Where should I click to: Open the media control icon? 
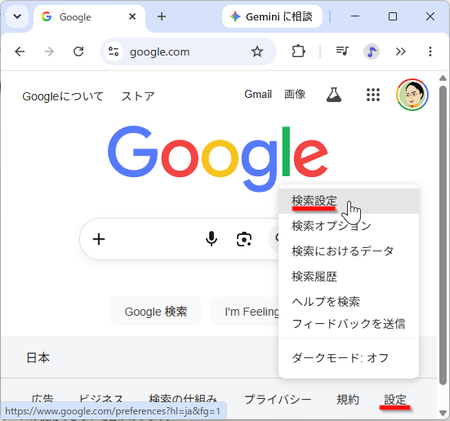click(342, 51)
